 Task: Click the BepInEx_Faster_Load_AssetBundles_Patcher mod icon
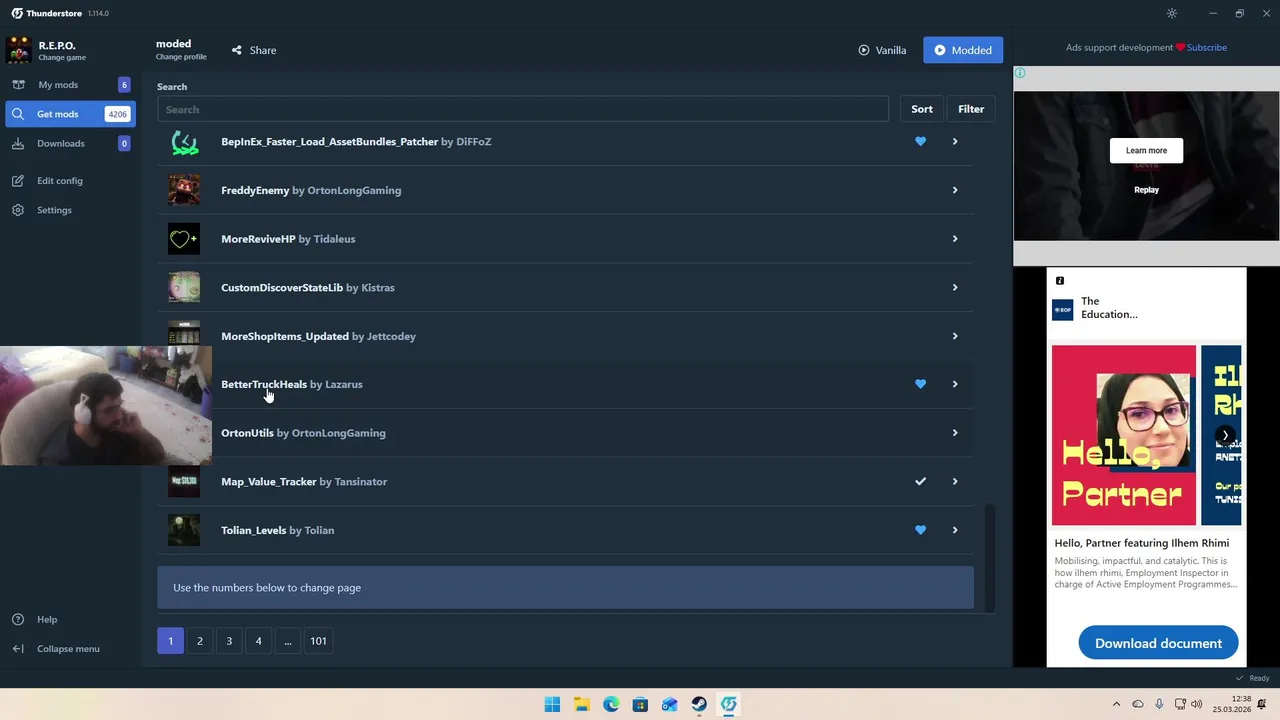[x=184, y=142]
